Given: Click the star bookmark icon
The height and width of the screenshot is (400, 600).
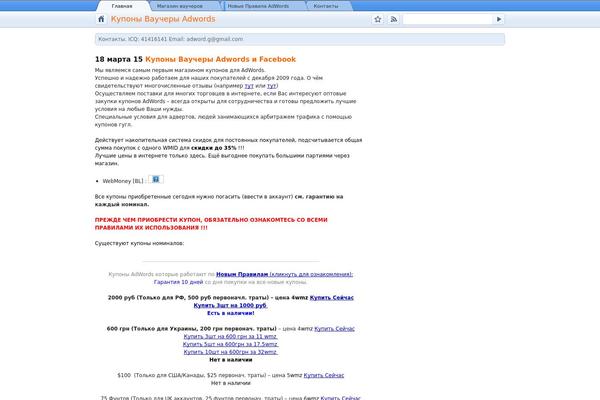Looking at the screenshot, I should click(x=378, y=19).
